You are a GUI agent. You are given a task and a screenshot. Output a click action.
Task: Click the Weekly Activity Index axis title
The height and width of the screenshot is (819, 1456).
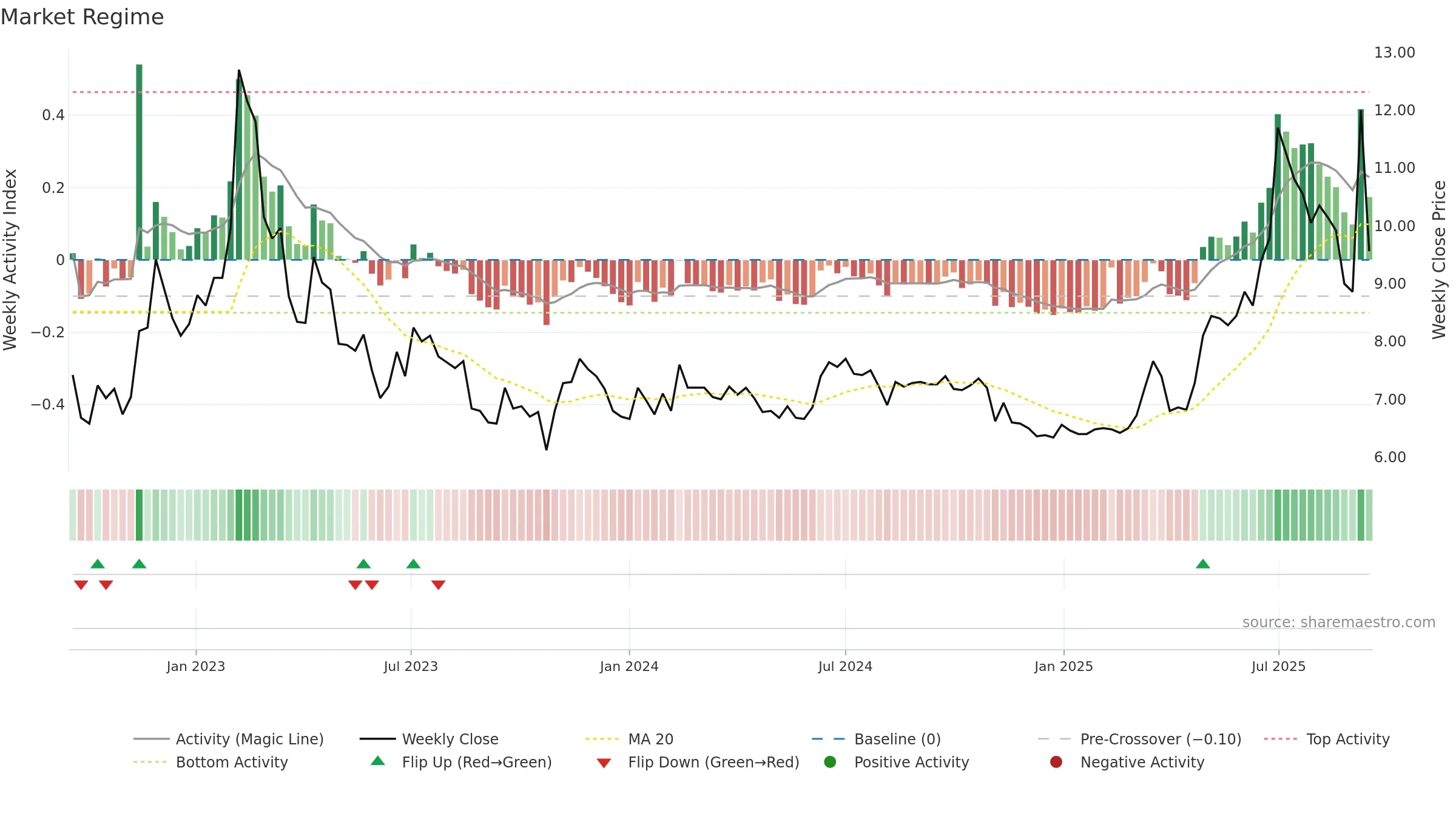(10, 260)
